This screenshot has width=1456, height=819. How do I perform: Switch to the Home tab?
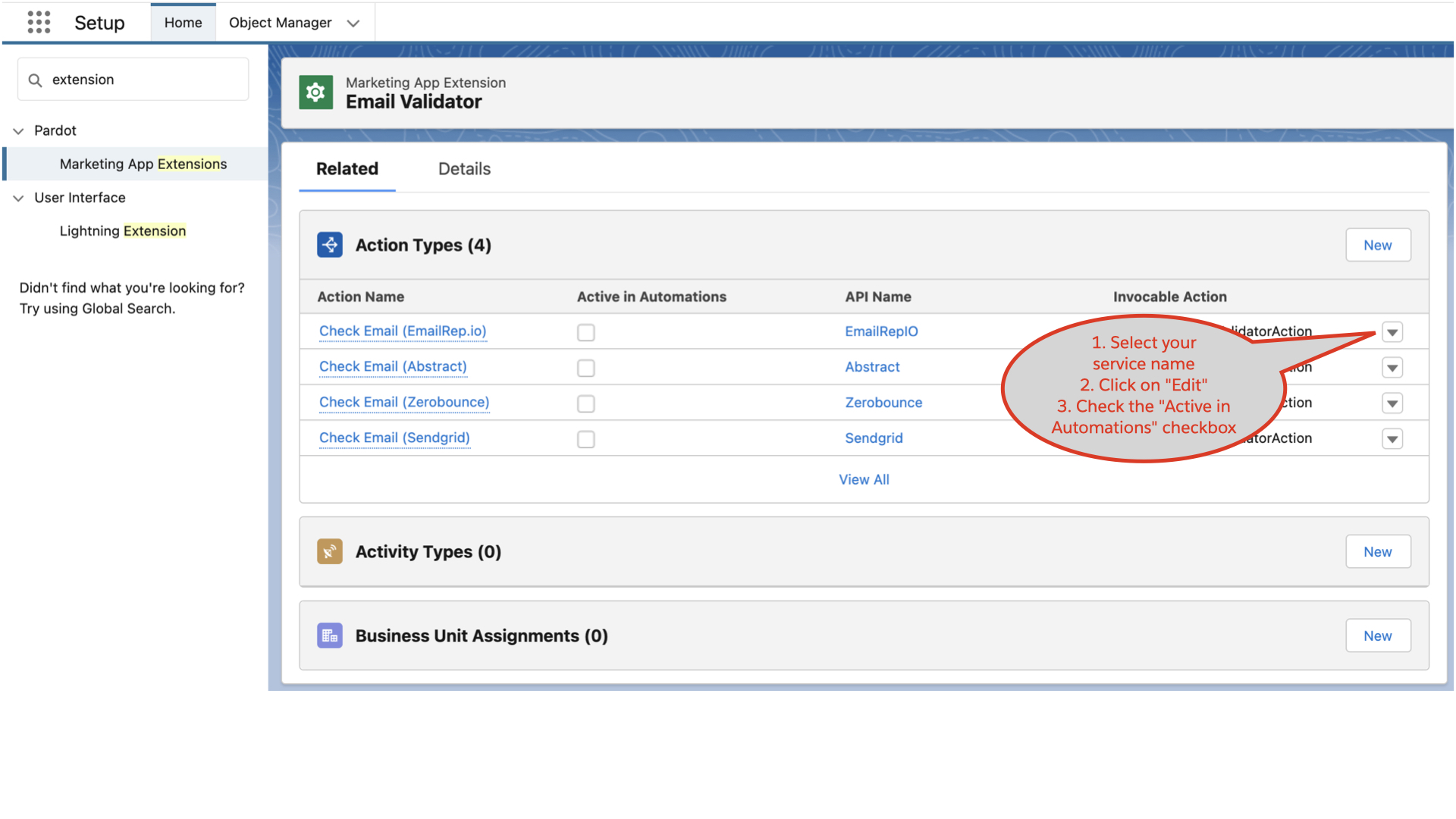click(183, 22)
